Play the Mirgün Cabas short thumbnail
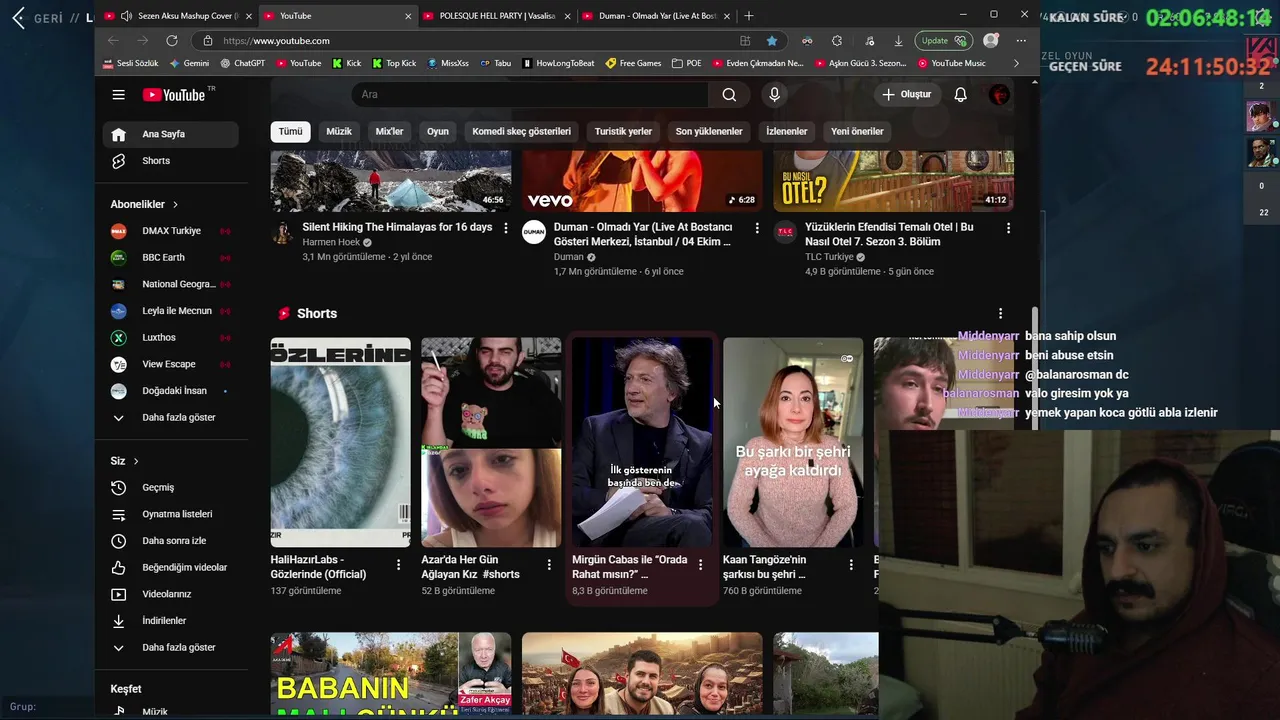 [x=642, y=442]
